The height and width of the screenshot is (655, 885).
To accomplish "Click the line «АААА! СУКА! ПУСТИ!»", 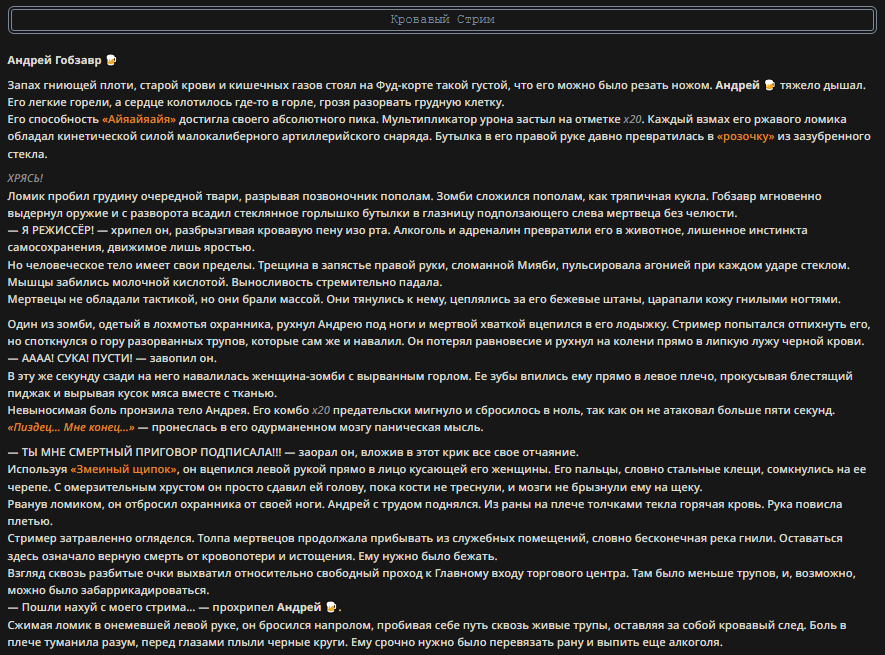I will [77, 359].
